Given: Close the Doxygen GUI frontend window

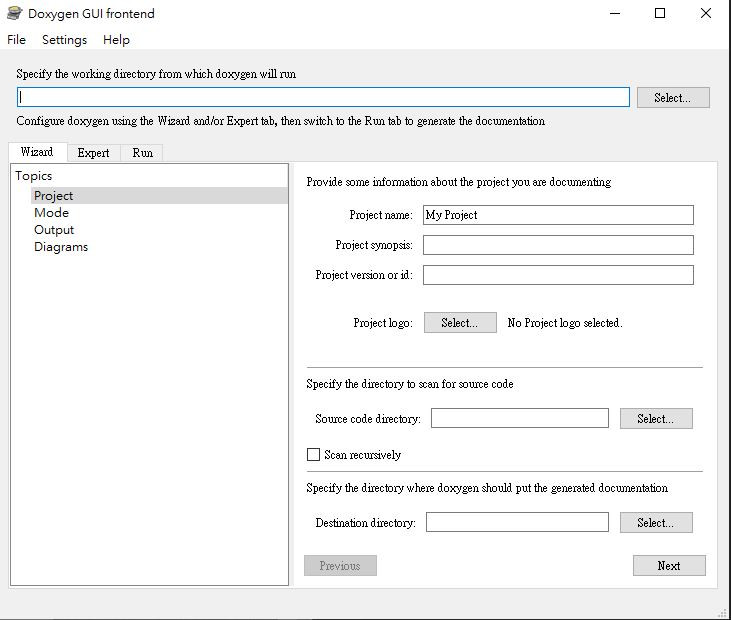Looking at the screenshot, I should pos(706,13).
